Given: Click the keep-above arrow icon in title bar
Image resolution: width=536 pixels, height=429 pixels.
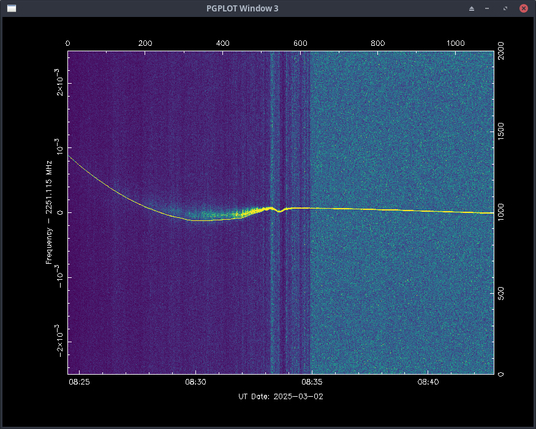Looking at the screenshot, I should (471, 9).
